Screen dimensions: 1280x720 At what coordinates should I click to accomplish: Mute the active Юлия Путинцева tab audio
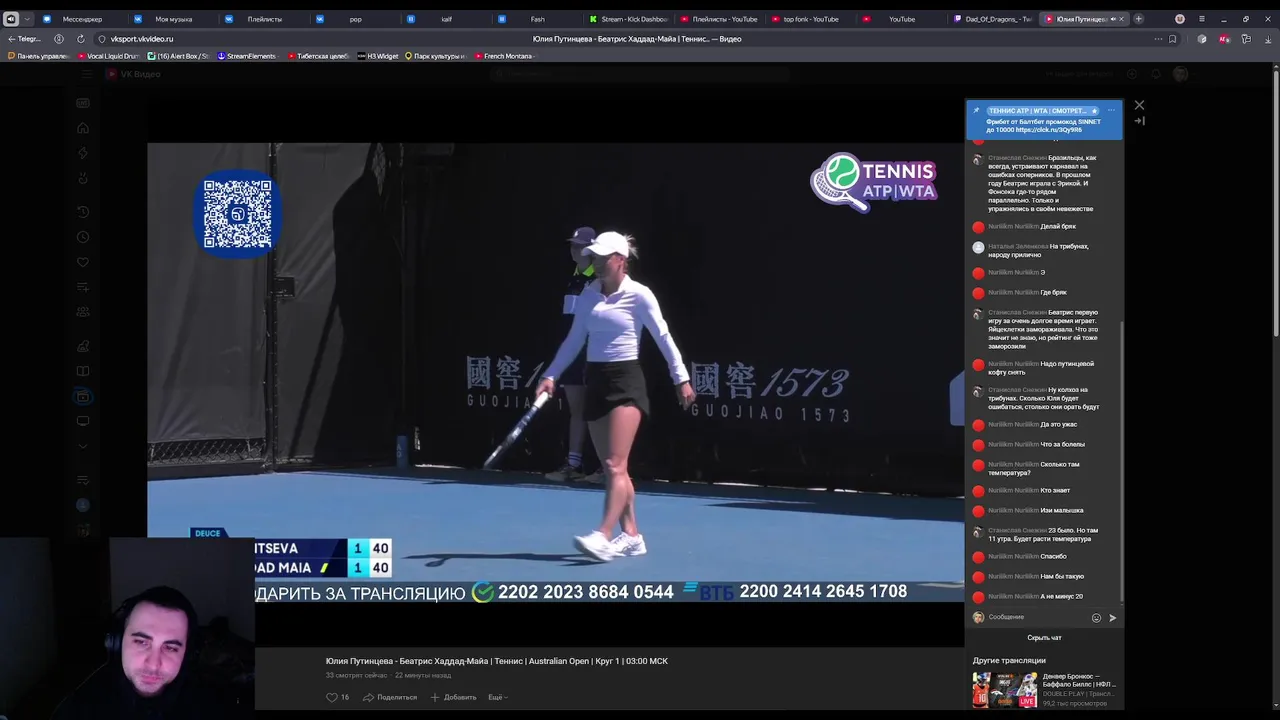[x=1113, y=19]
